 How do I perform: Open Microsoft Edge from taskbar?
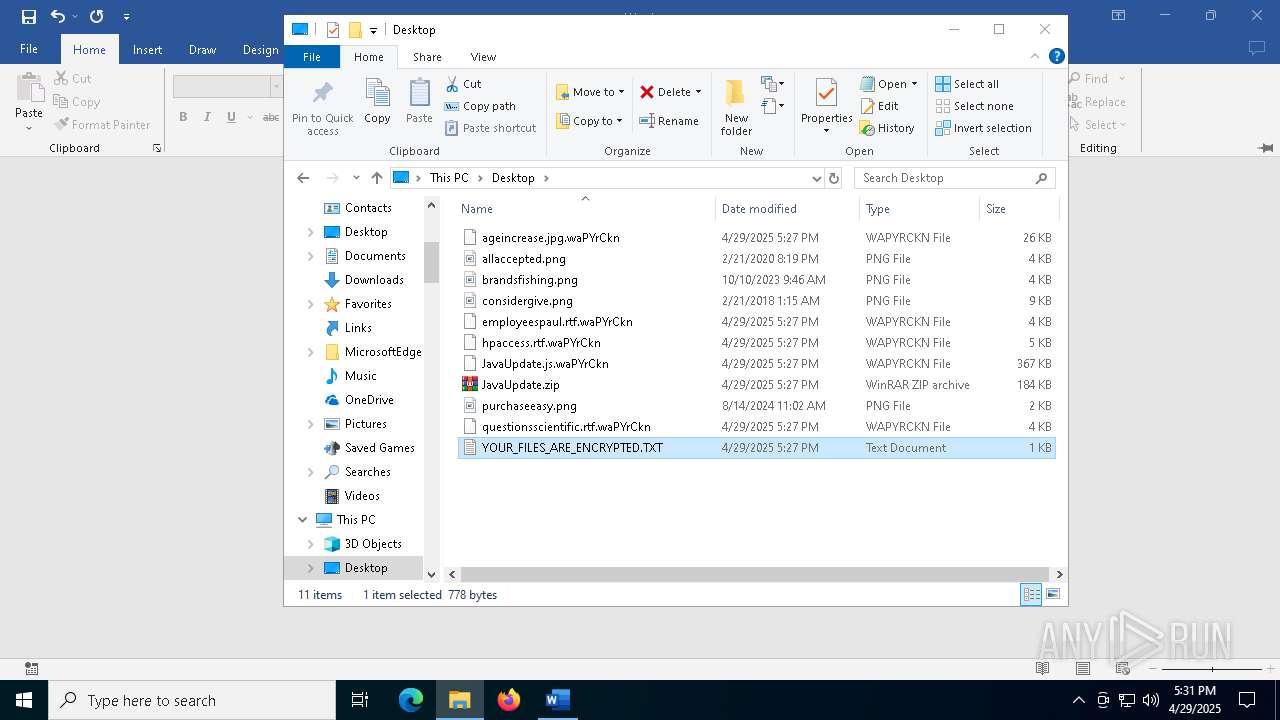coord(411,700)
